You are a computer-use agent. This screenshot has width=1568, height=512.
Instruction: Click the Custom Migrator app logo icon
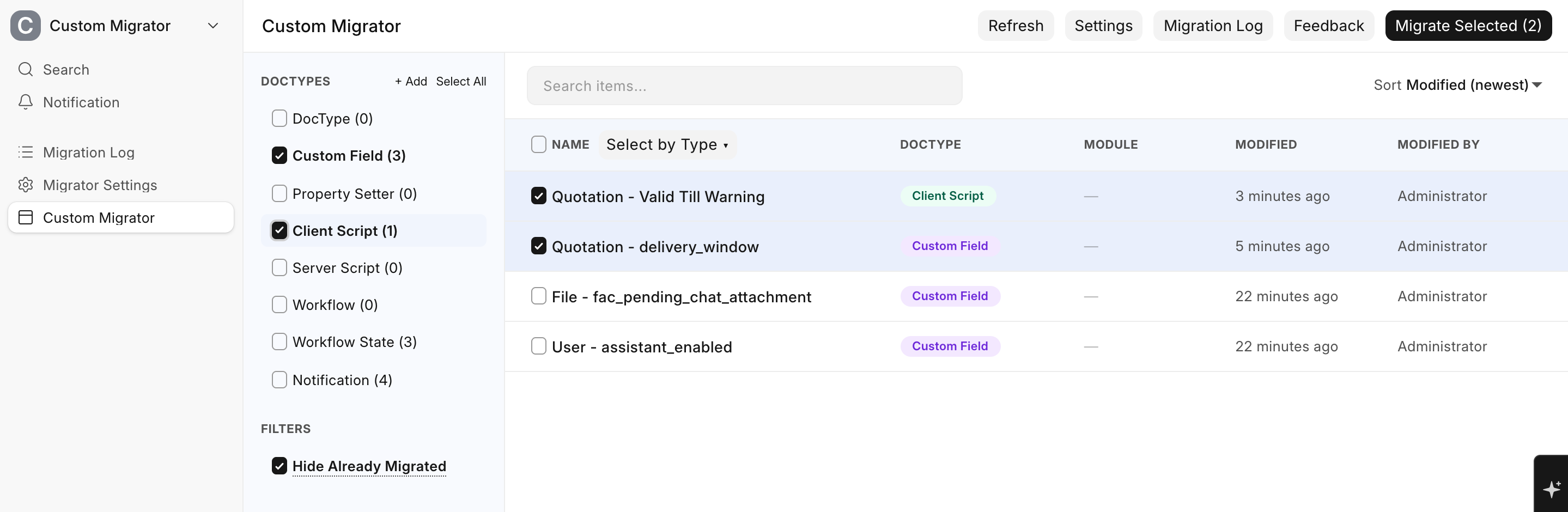pyautogui.click(x=26, y=26)
